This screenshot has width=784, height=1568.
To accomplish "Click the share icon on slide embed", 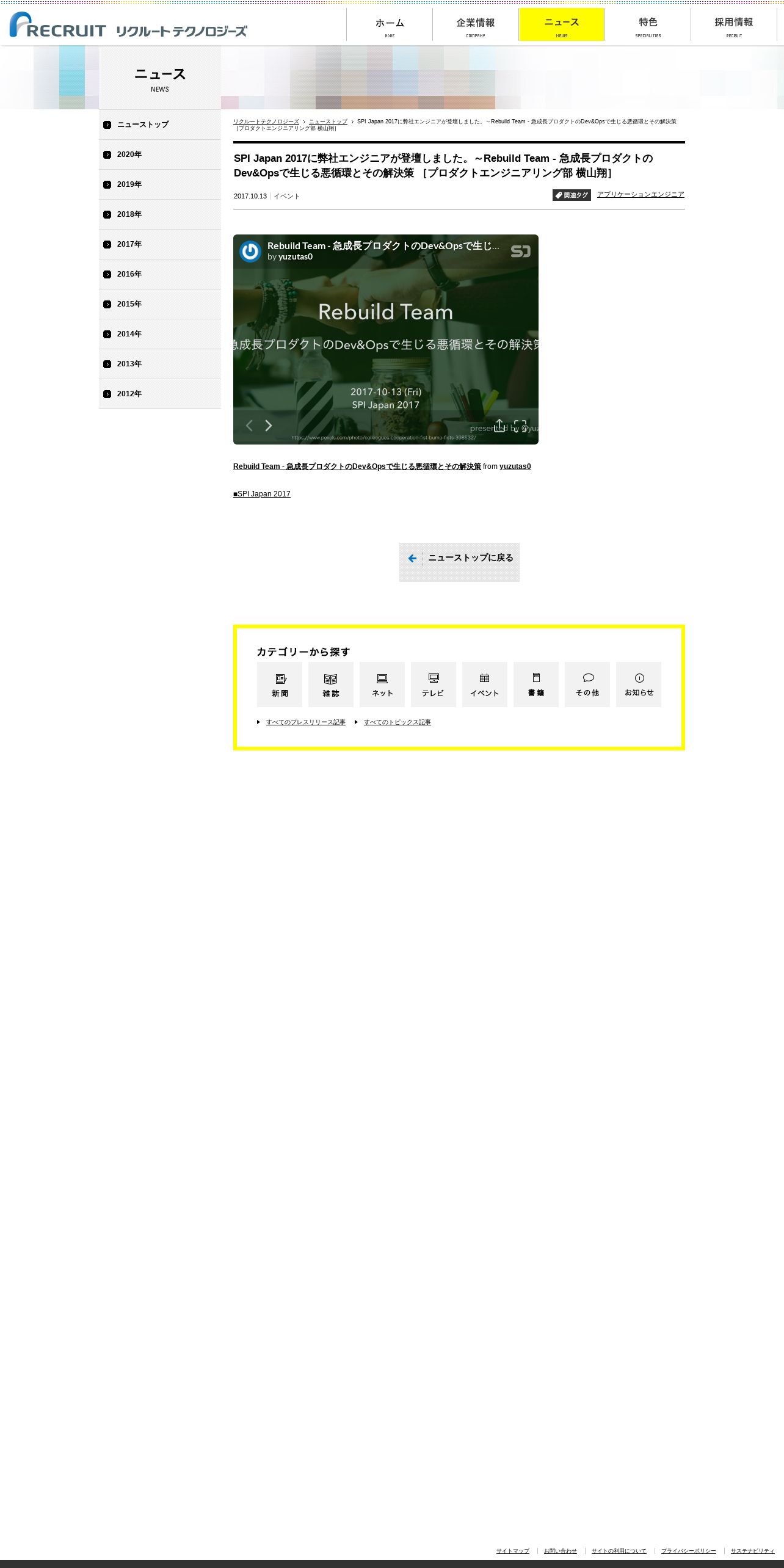I will [x=499, y=425].
